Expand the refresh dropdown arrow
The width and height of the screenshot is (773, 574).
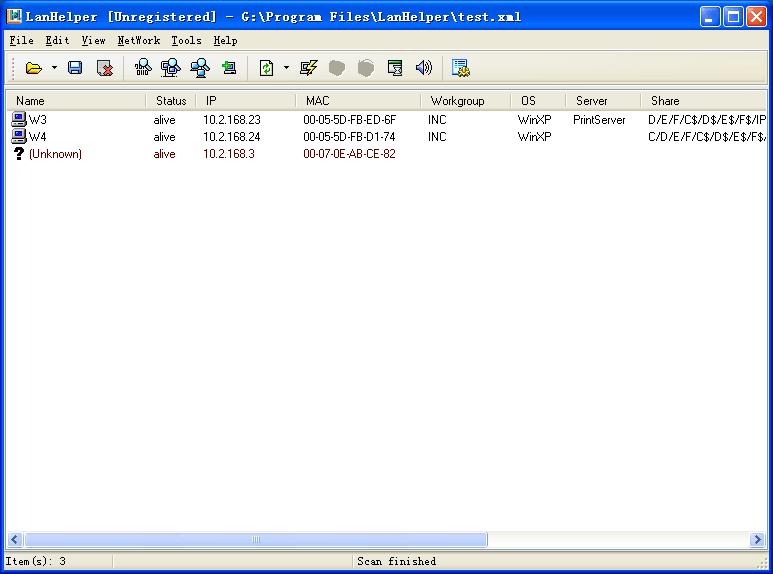click(286, 68)
